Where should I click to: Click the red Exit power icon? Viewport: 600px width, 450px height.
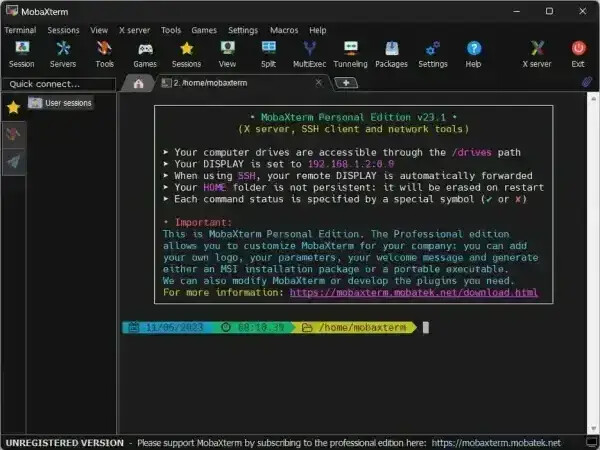(x=578, y=54)
